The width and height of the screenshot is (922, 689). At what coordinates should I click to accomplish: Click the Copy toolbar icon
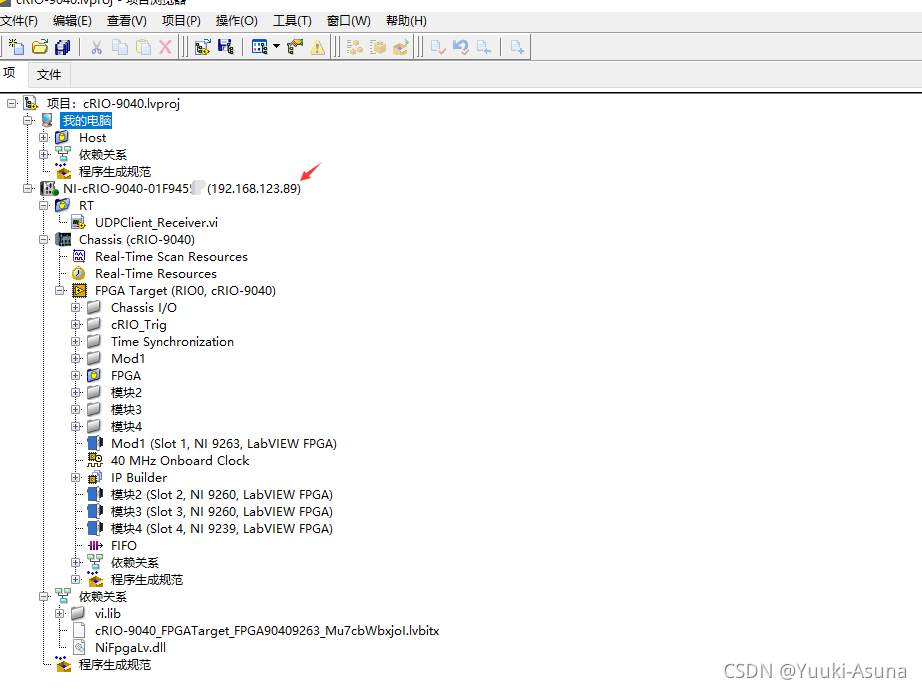[x=120, y=47]
